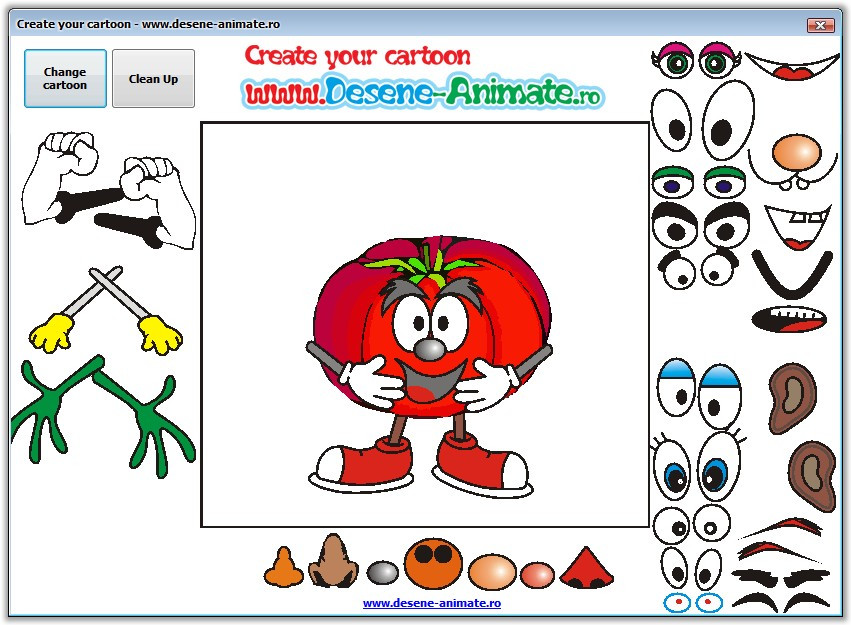The image size is (851, 625).
Task: Pick the tan realistic human nose
Action: [333, 561]
